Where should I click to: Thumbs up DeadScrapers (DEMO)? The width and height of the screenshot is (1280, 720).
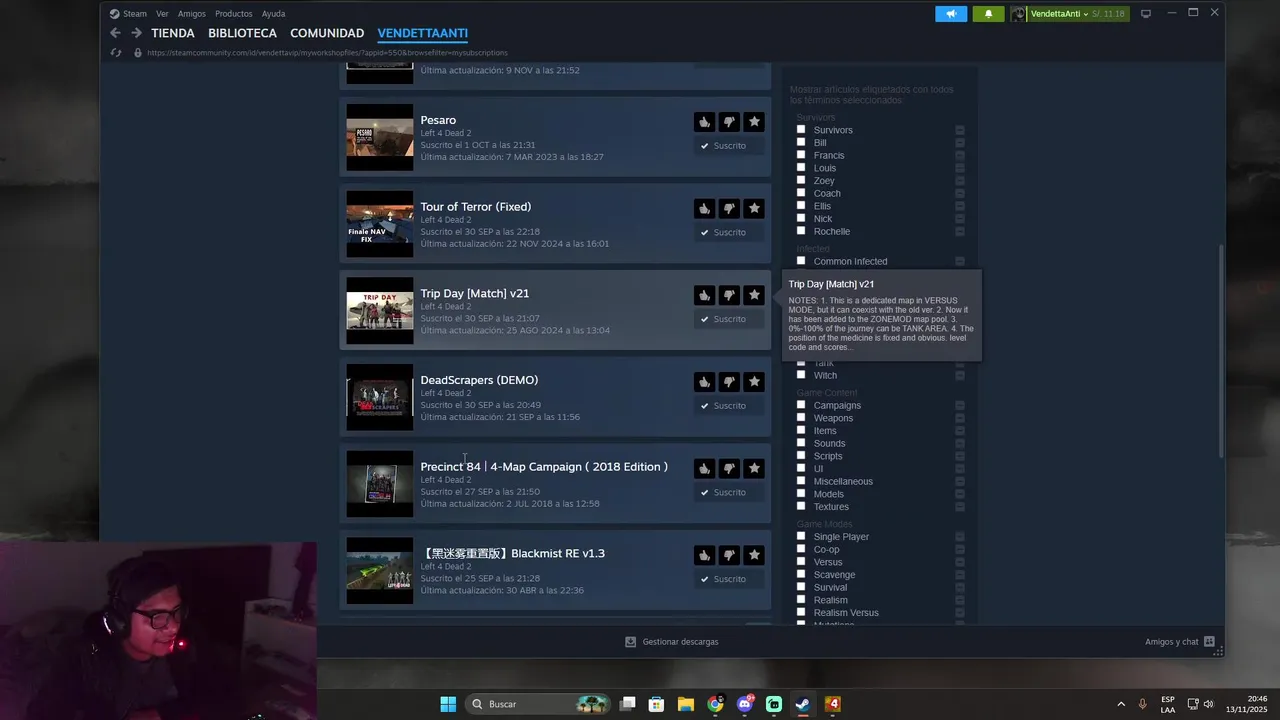[705, 382]
